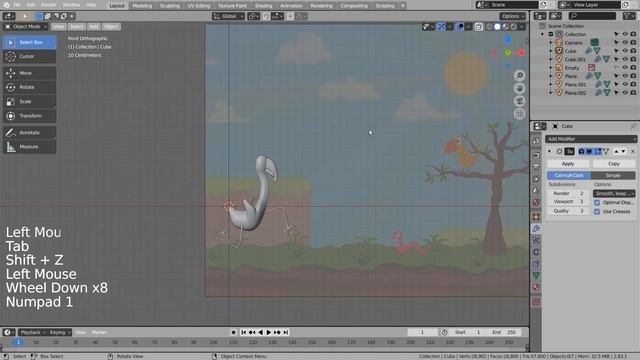The width and height of the screenshot is (640, 360).
Task: Click the Copy modifier button
Action: [613, 164]
